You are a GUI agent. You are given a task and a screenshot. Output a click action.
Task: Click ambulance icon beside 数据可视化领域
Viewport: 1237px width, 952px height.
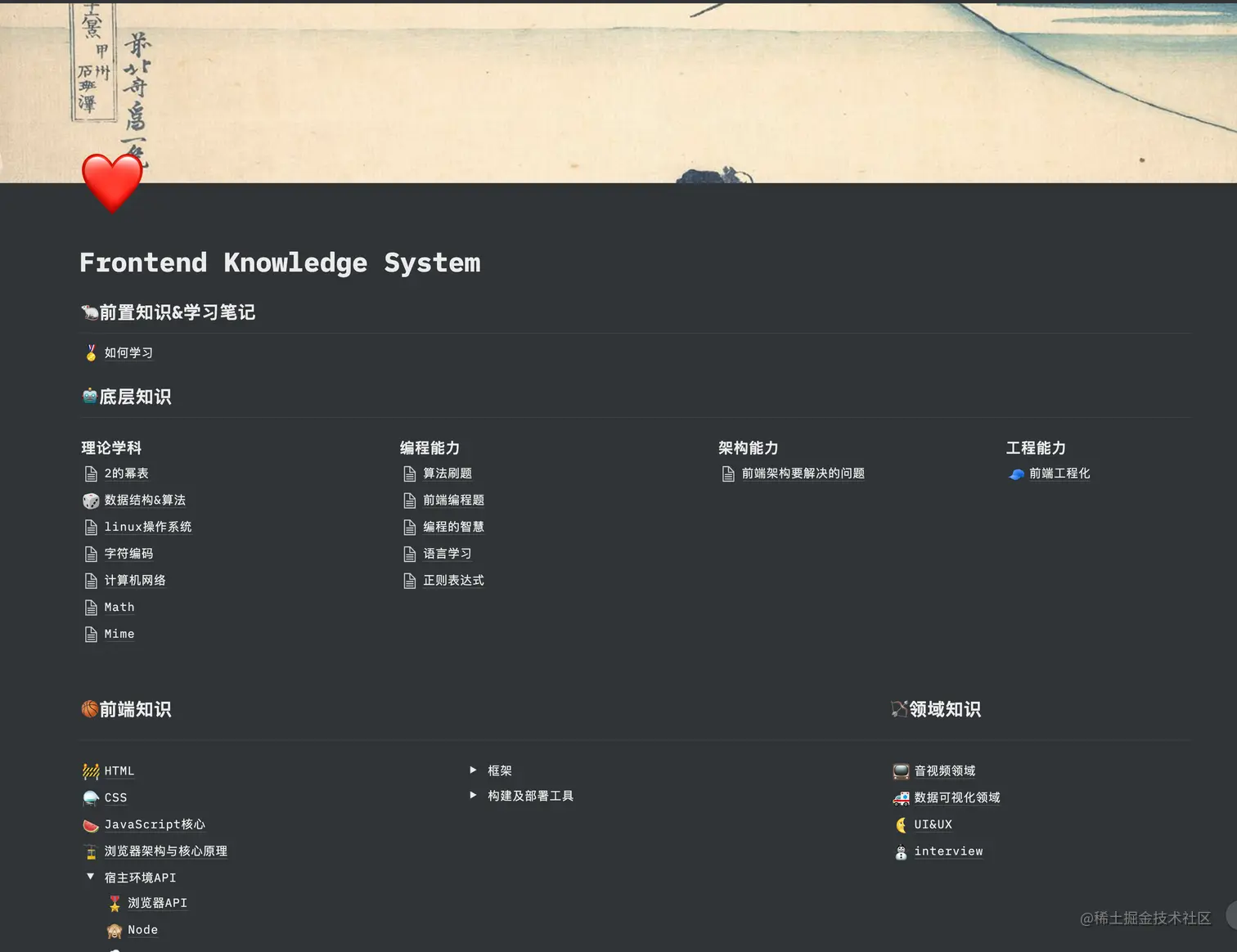tap(901, 798)
